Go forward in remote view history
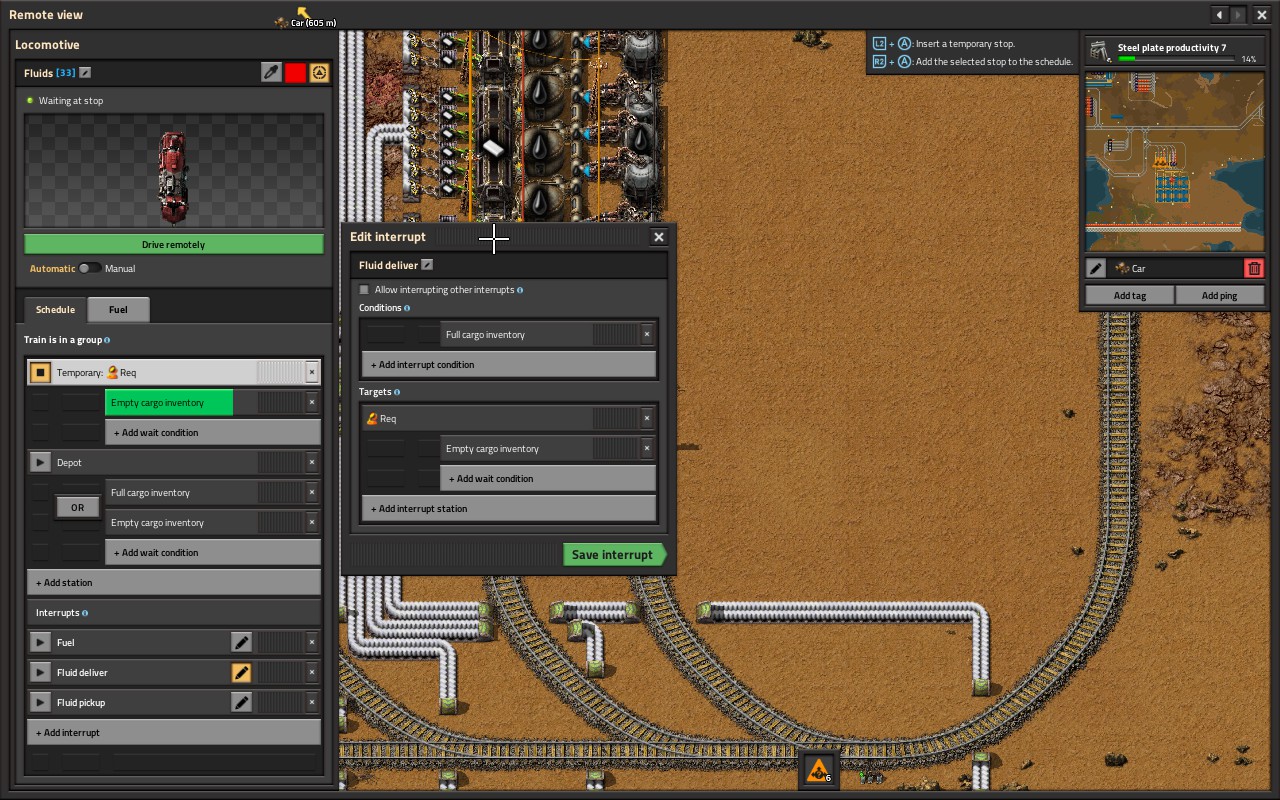1280x800 pixels. coord(1238,15)
